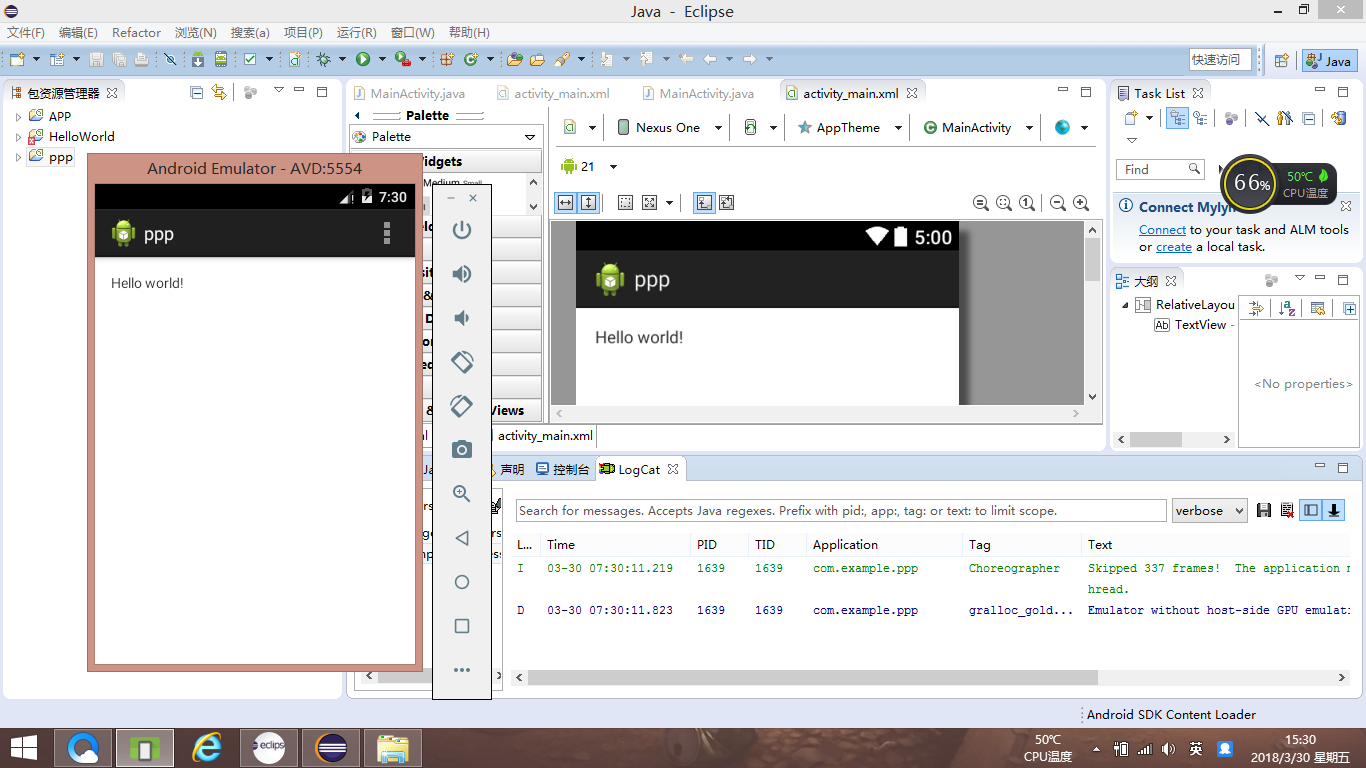Save the LogCat log to a file
The image size is (1366, 768).
click(x=1264, y=511)
